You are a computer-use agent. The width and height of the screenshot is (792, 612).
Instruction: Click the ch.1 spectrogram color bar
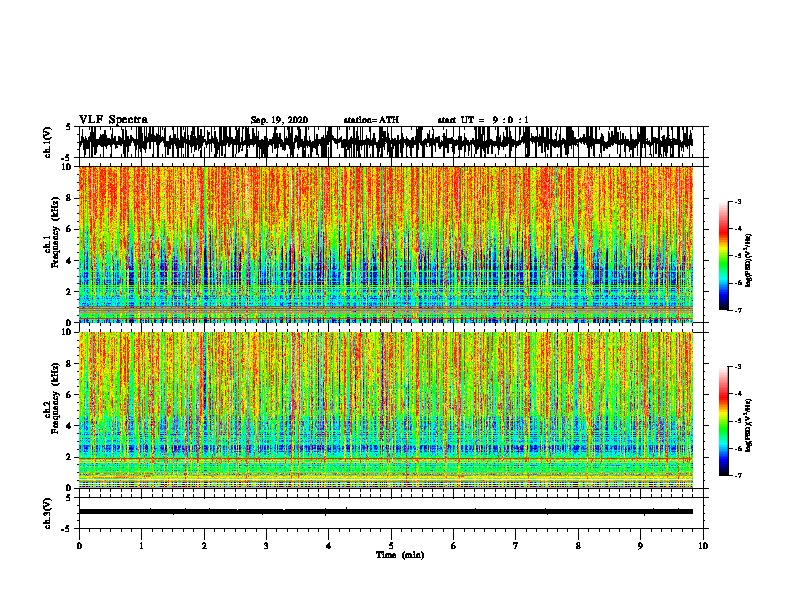[x=723, y=256]
